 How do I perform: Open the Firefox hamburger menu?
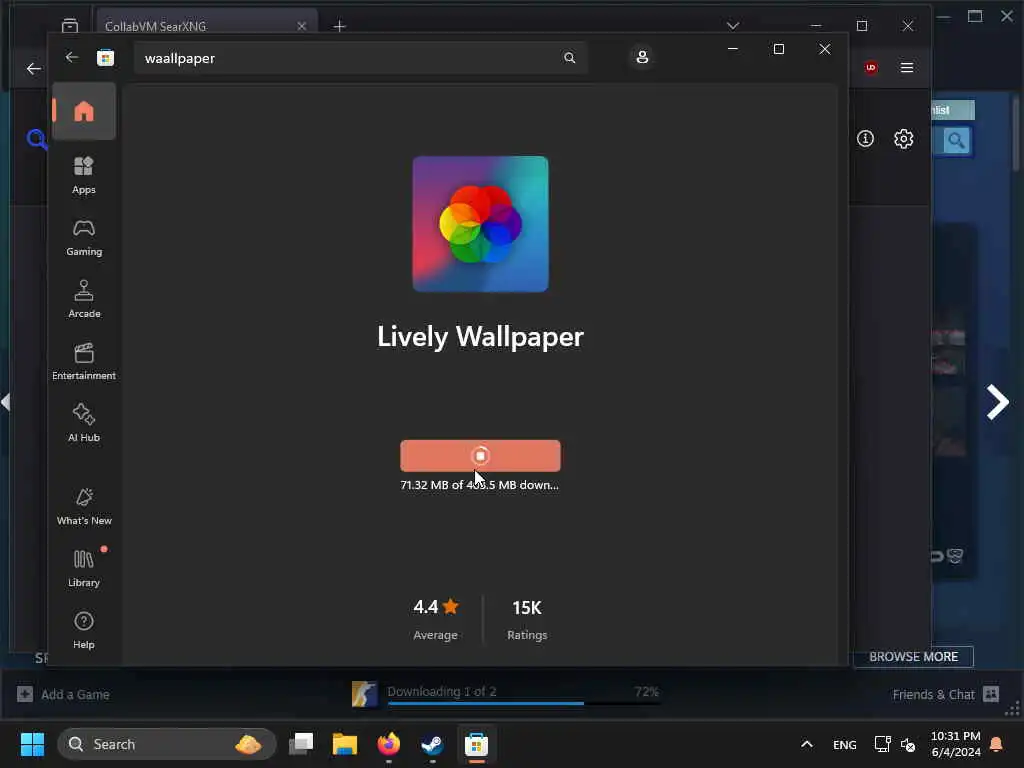tap(906, 67)
